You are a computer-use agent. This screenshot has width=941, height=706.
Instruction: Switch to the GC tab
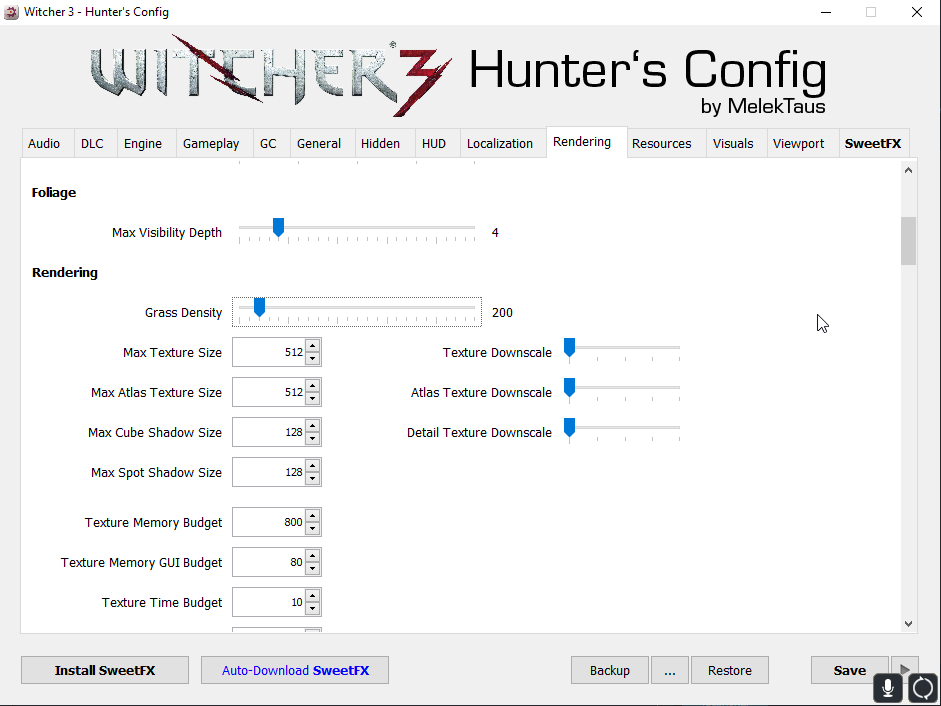pyautogui.click(x=268, y=143)
